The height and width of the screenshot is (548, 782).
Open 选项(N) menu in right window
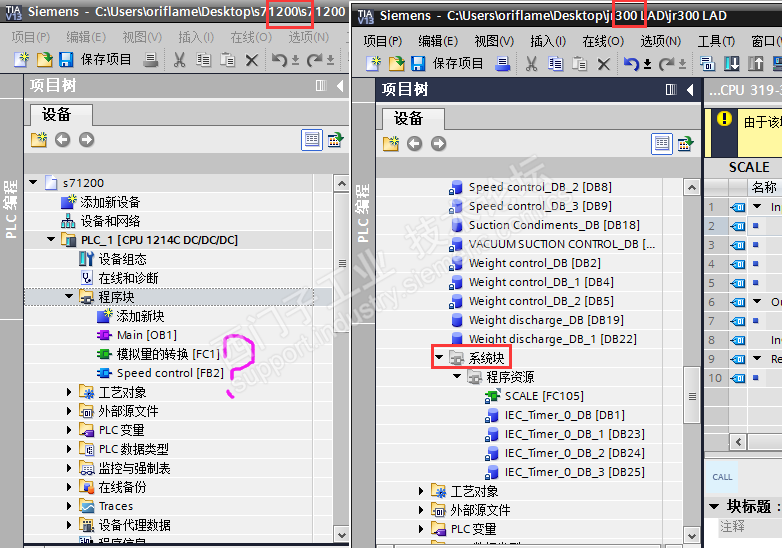point(660,41)
